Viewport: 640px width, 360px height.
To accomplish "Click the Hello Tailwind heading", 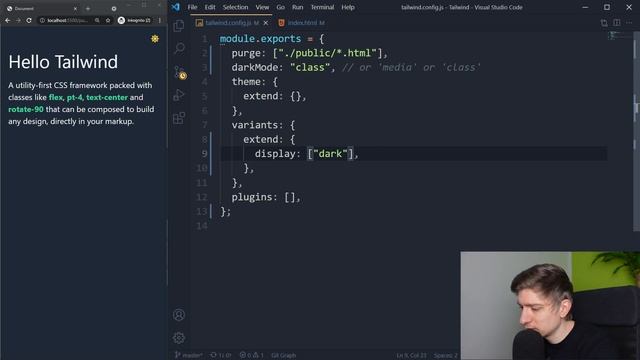I will (x=63, y=62).
